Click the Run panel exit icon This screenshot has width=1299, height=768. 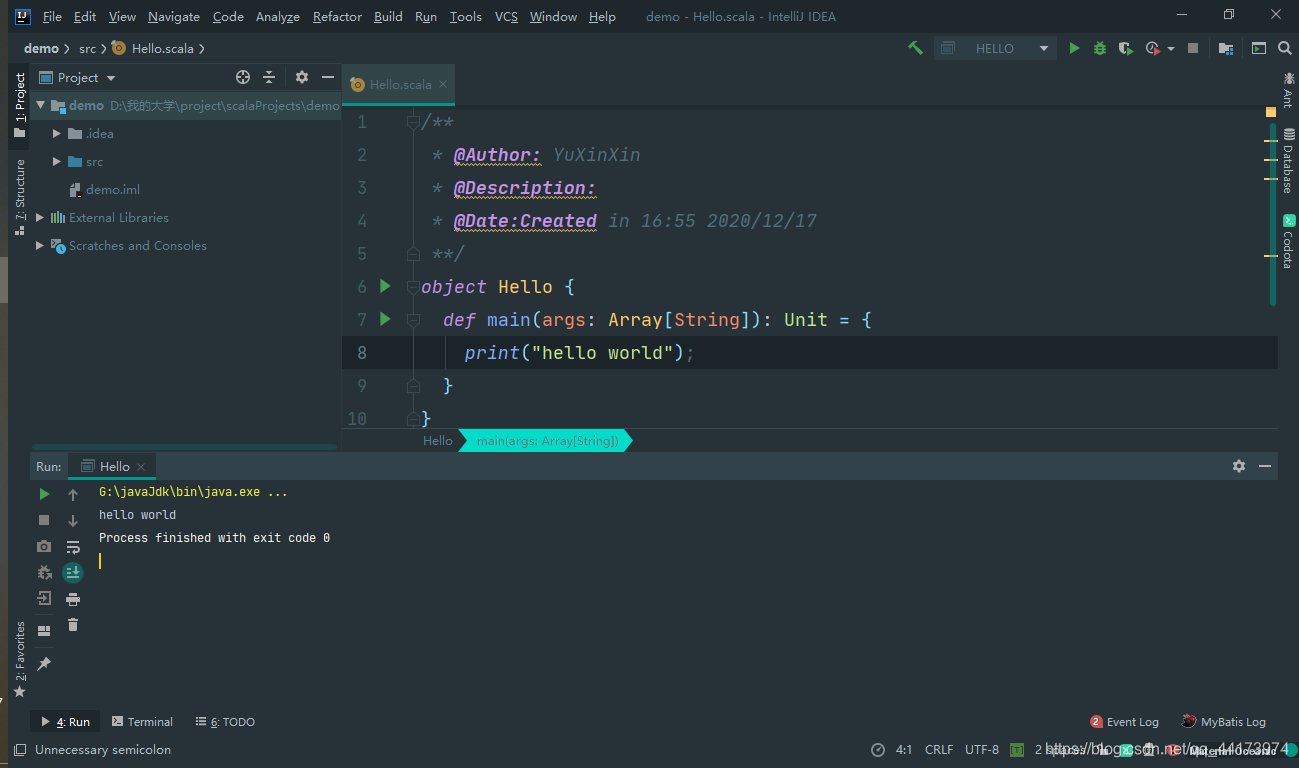tap(44, 598)
